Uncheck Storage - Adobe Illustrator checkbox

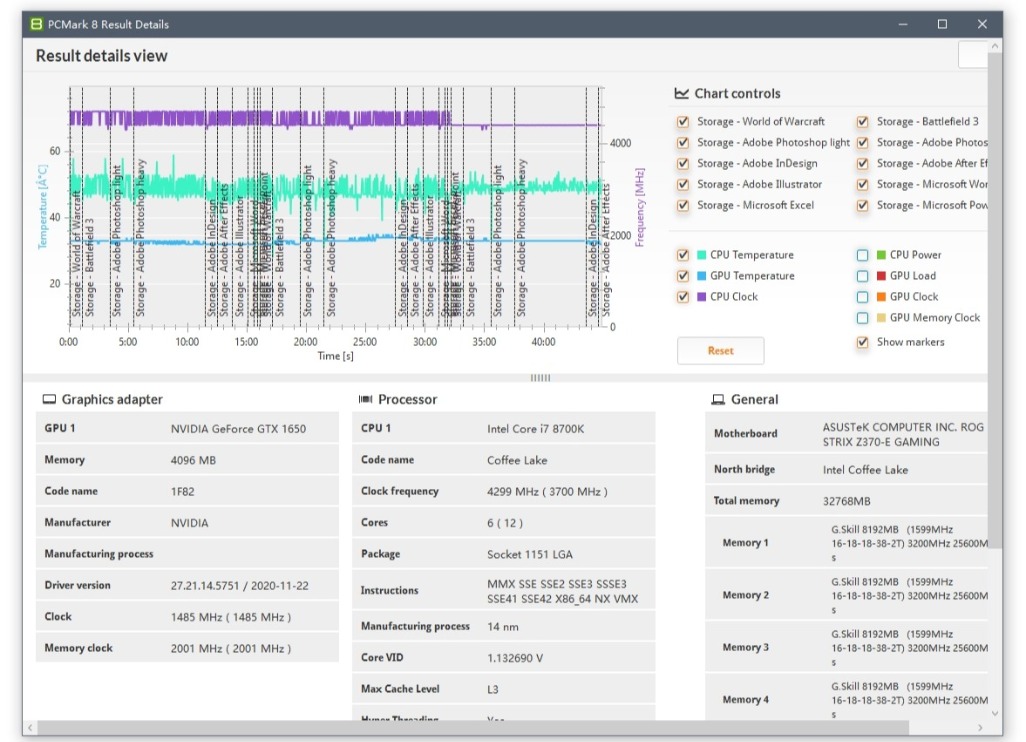pyautogui.click(x=683, y=185)
